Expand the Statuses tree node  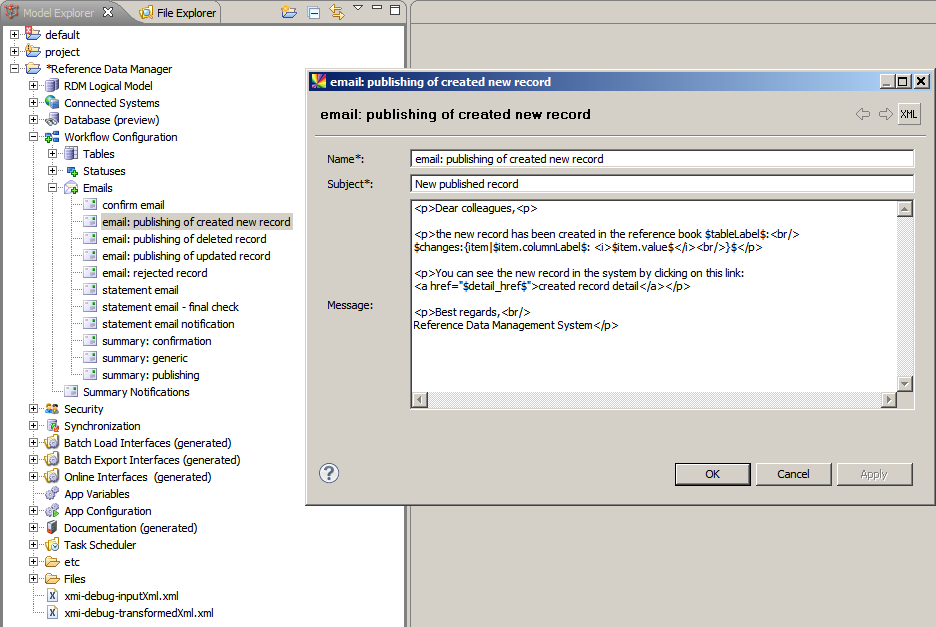(53, 171)
